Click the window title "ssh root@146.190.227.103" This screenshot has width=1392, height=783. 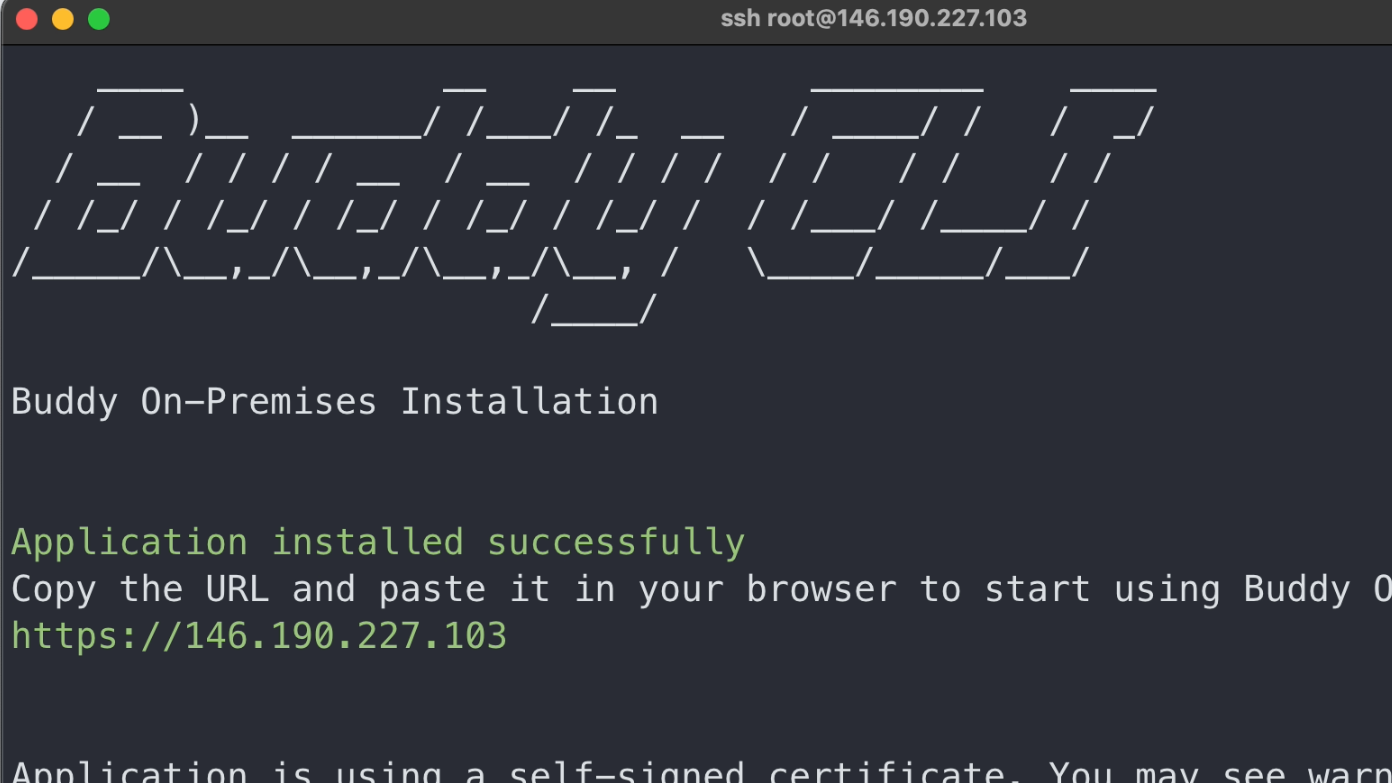point(873,19)
